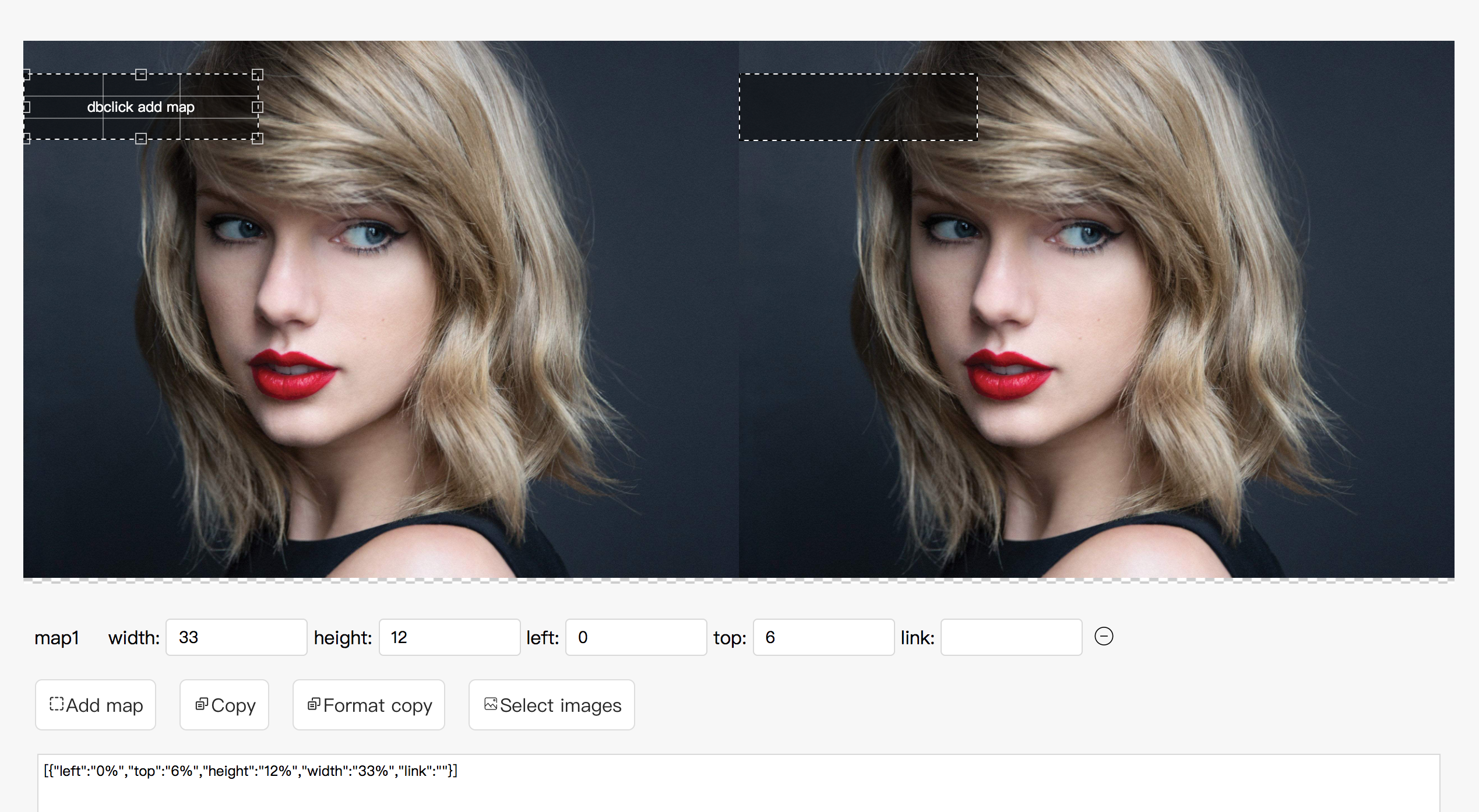Image resolution: width=1479 pixels, height=812 pixels.
Task: Focus the top input showing 6
Action: pyautogui.click(x=823, y=637)
